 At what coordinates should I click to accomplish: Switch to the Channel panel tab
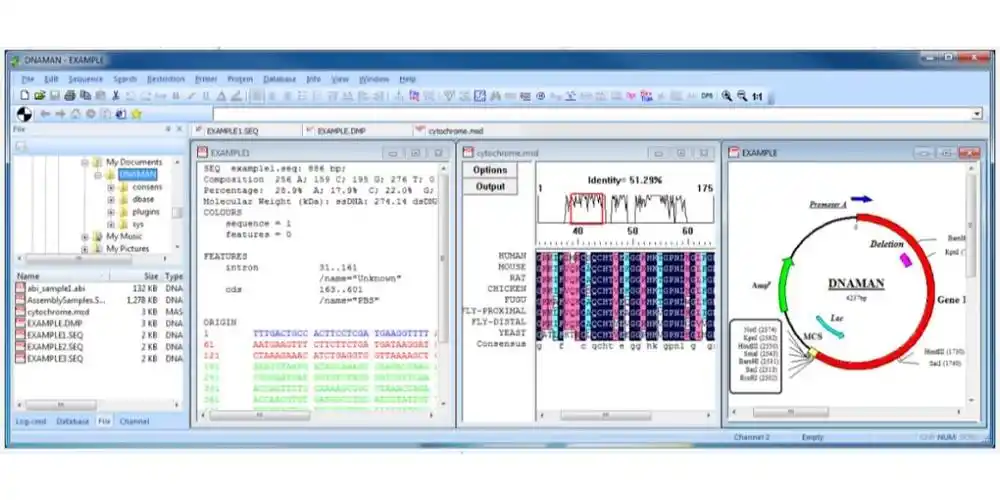134,422
